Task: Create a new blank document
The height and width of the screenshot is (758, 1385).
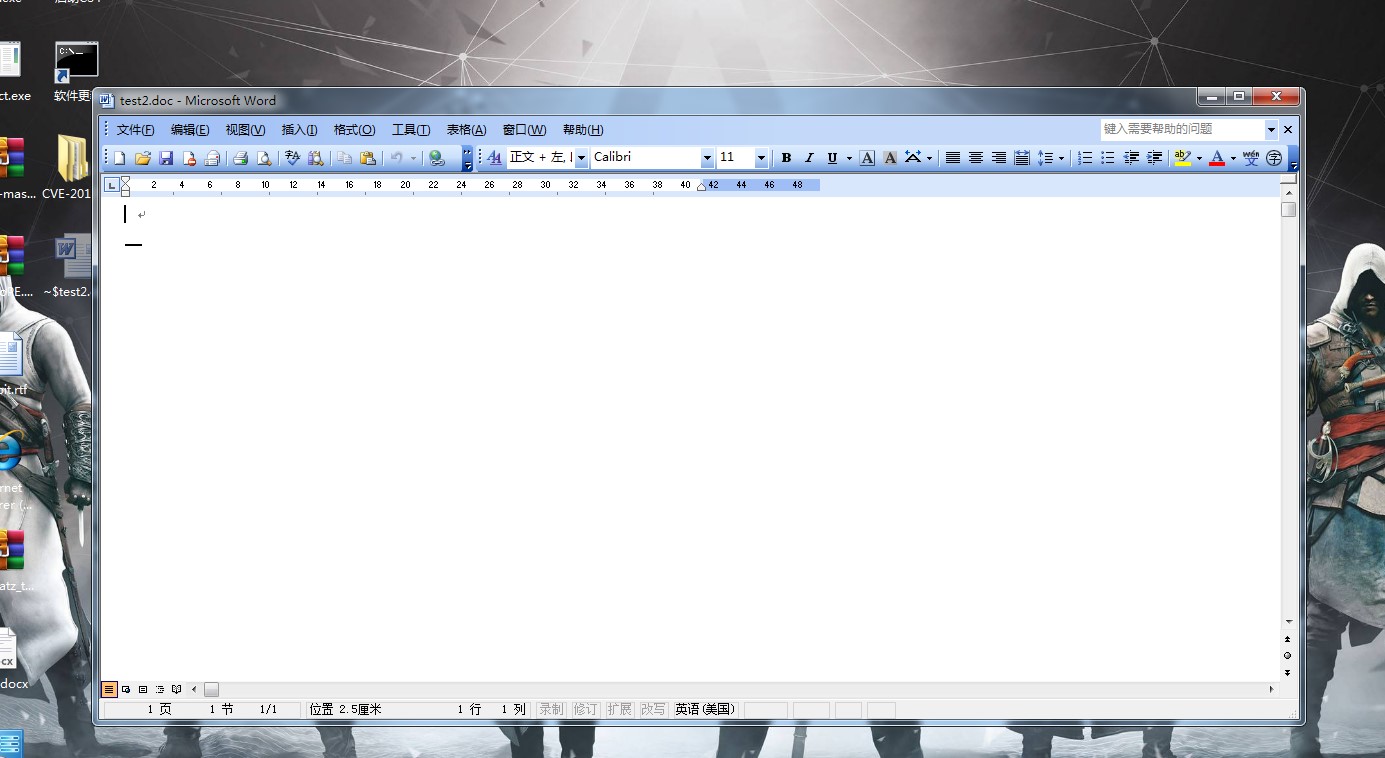Action: pos(120,158)
